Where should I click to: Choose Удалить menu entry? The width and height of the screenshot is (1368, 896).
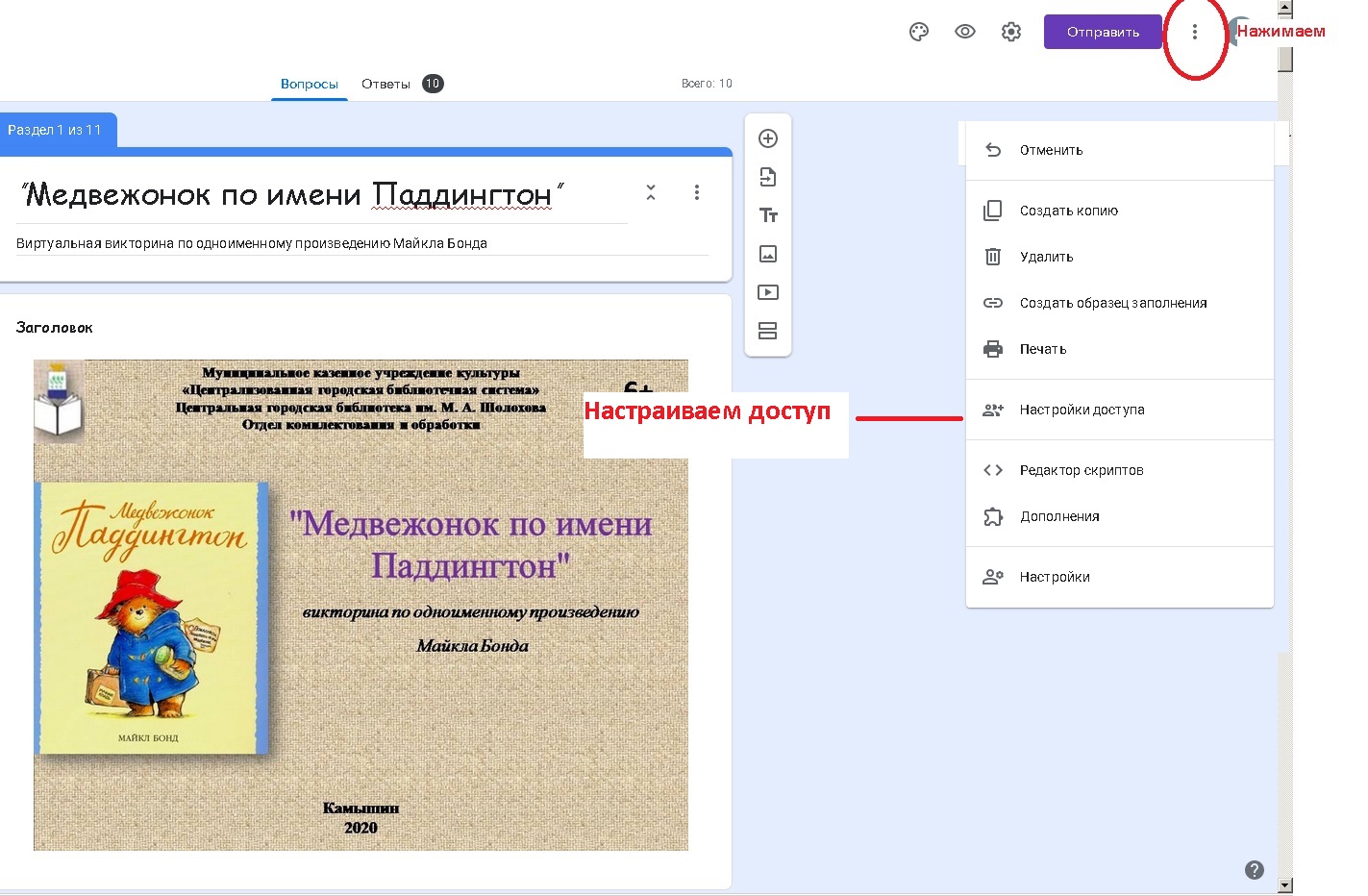[x=1120, y=257]
